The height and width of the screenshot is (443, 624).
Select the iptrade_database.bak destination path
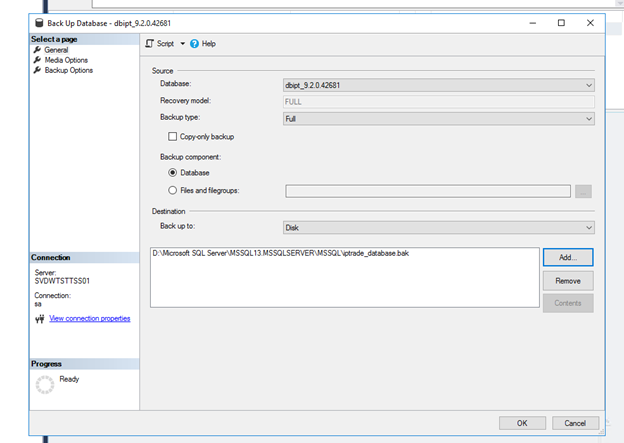coord(281,253)
